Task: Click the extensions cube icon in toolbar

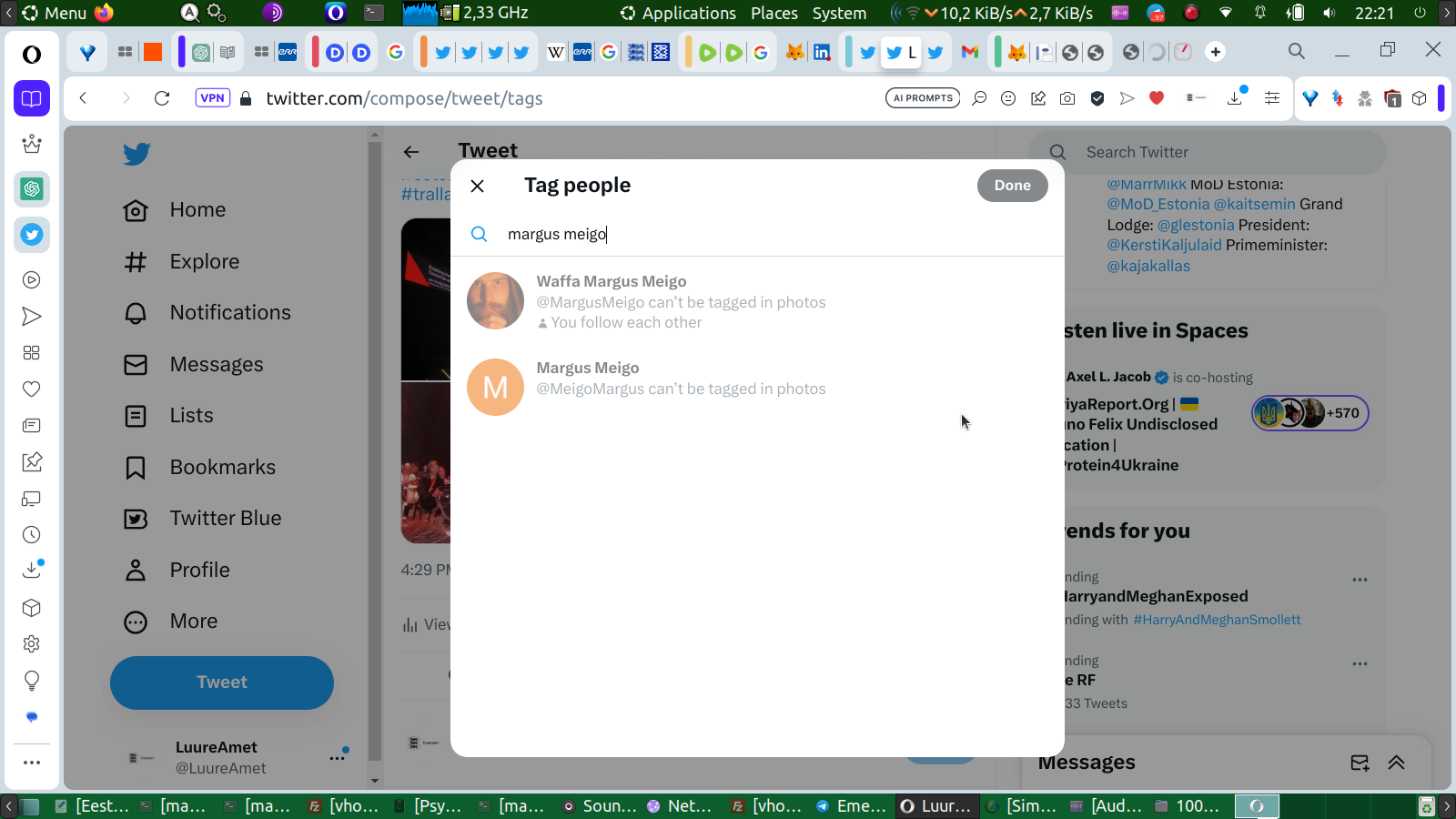Action: pos(1419,98)
